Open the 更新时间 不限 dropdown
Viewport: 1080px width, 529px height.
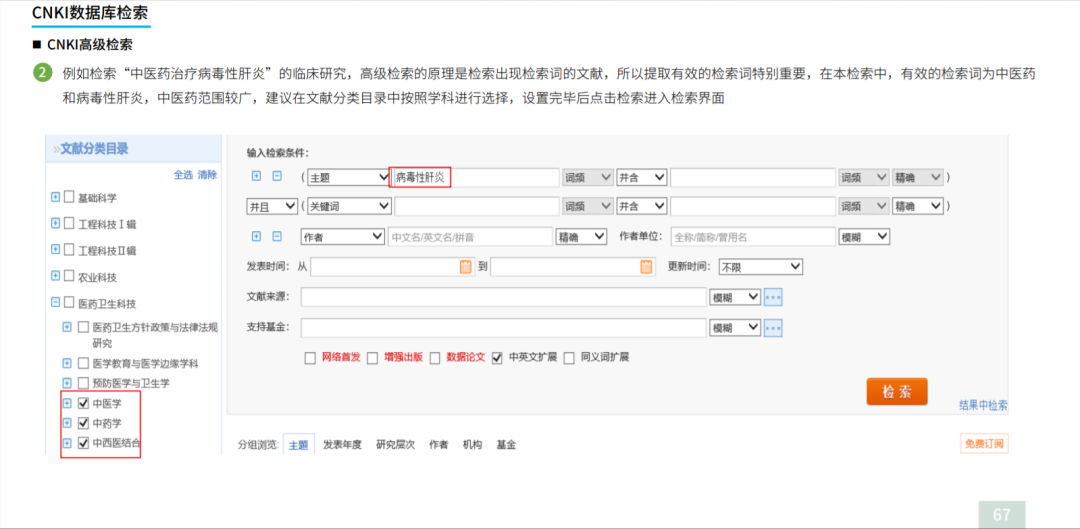761,267
